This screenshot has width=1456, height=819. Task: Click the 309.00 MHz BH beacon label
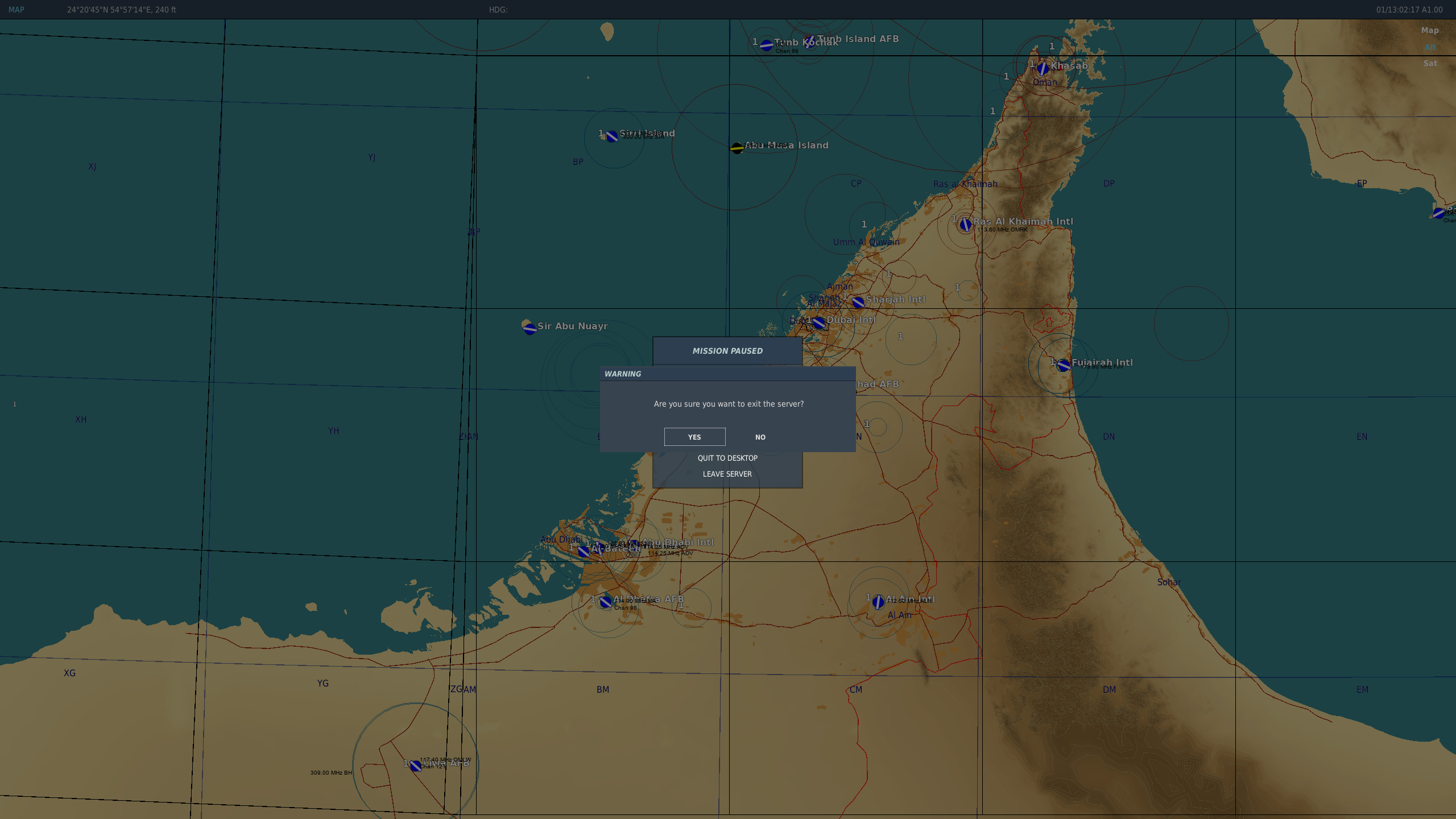[331, 772]
